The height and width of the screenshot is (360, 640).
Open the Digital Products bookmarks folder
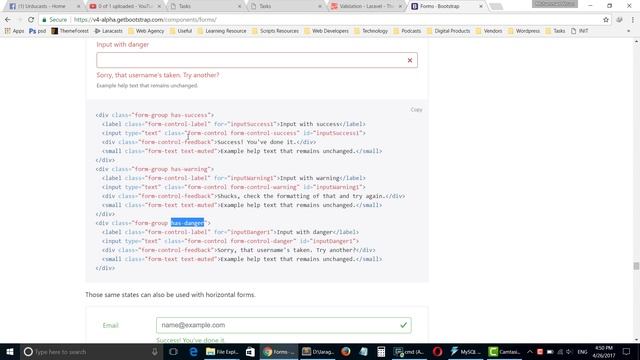click(448, 31)
